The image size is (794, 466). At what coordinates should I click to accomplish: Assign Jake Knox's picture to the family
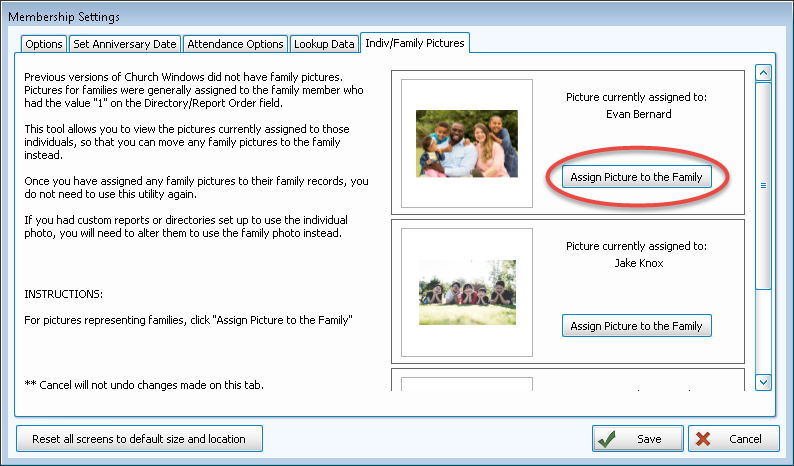coord(636,326)
